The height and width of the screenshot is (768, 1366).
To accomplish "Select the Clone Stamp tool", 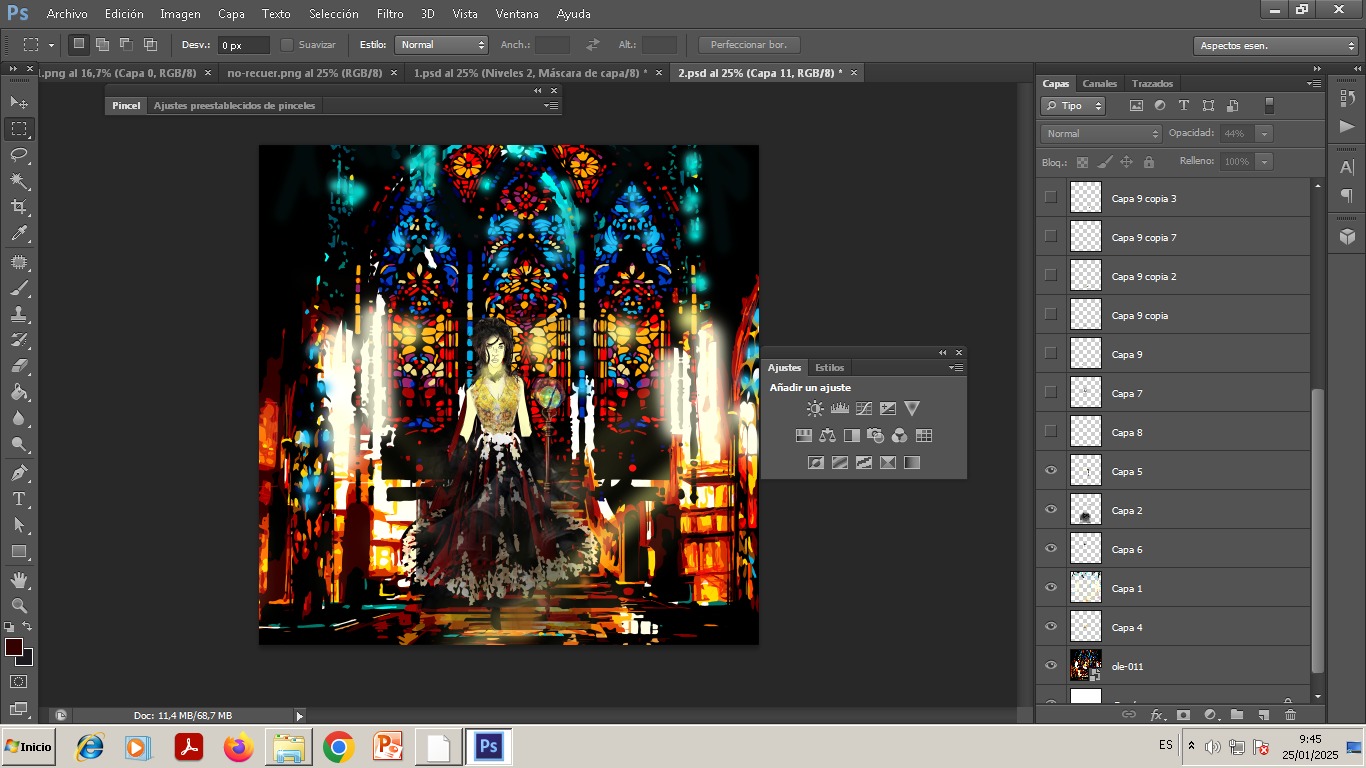I will [x=19, y=314].
